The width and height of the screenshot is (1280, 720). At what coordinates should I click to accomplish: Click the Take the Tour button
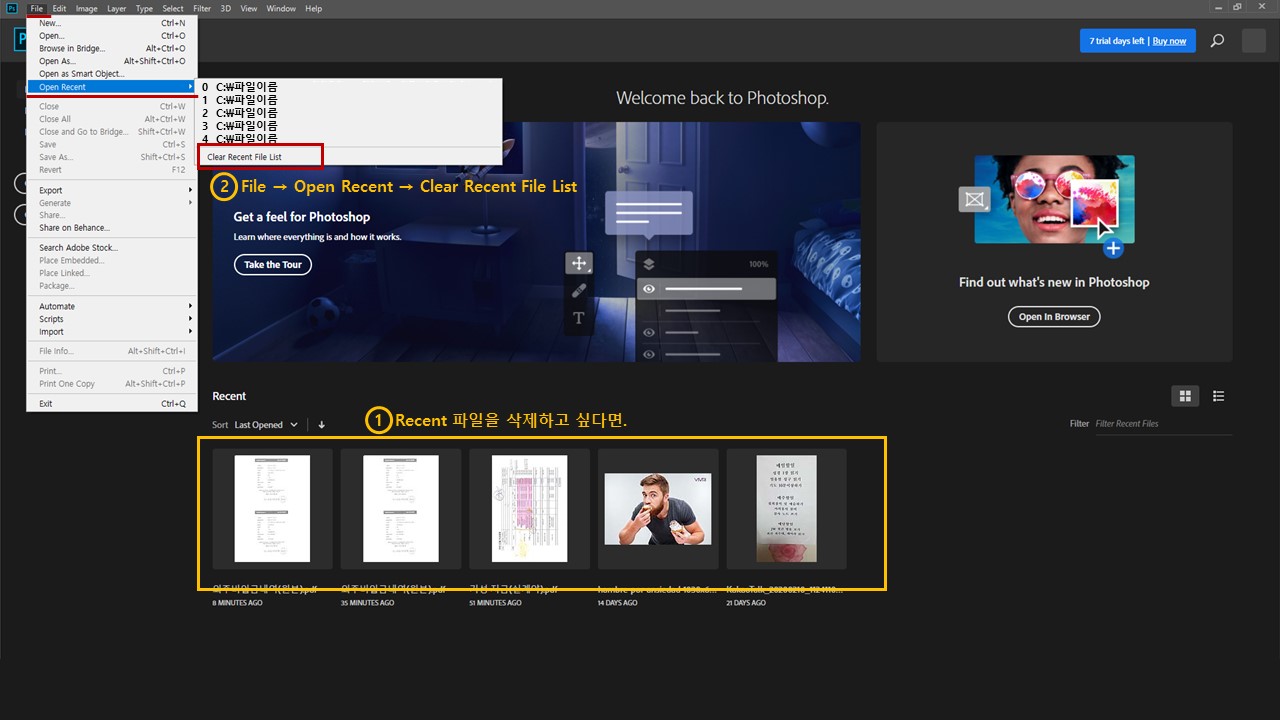pos(273,265)
